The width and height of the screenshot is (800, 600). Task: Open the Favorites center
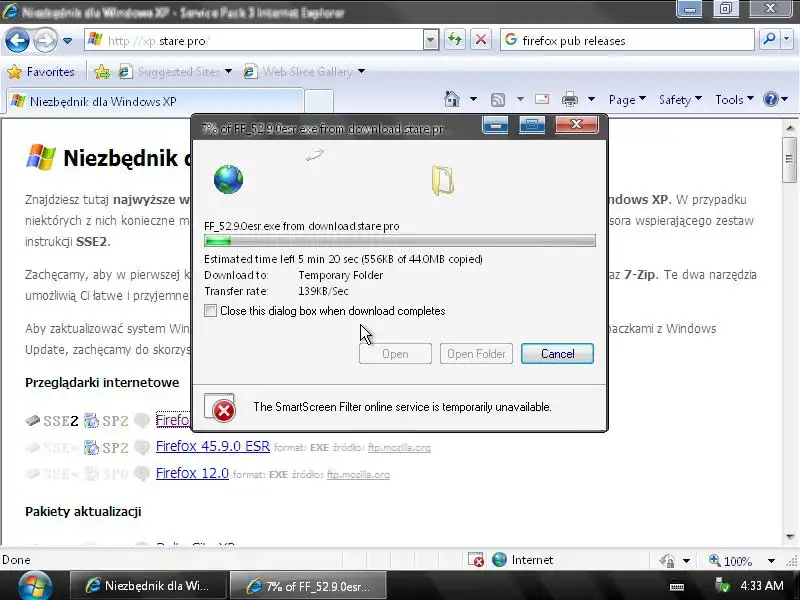(x=41, y=72)
